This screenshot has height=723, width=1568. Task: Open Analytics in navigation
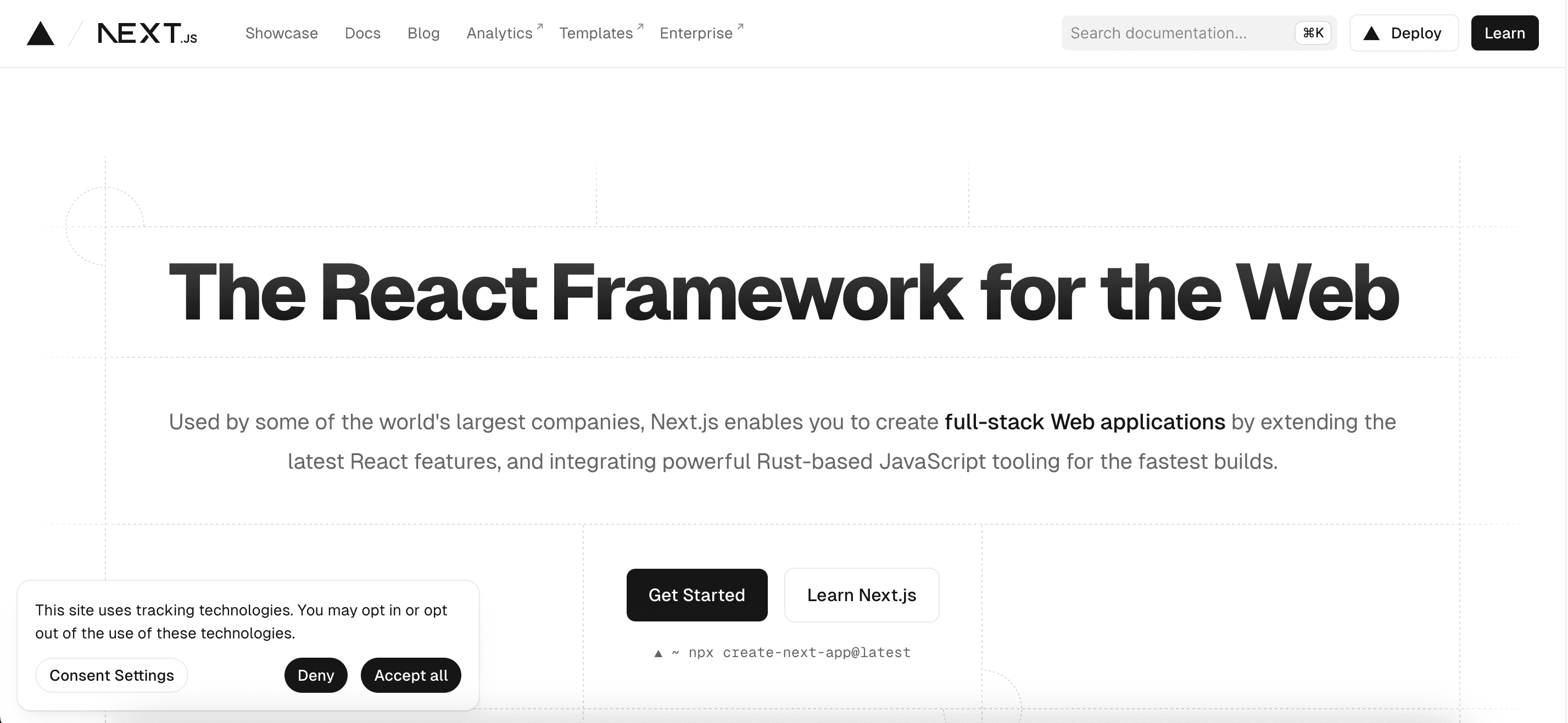point(499,33)
